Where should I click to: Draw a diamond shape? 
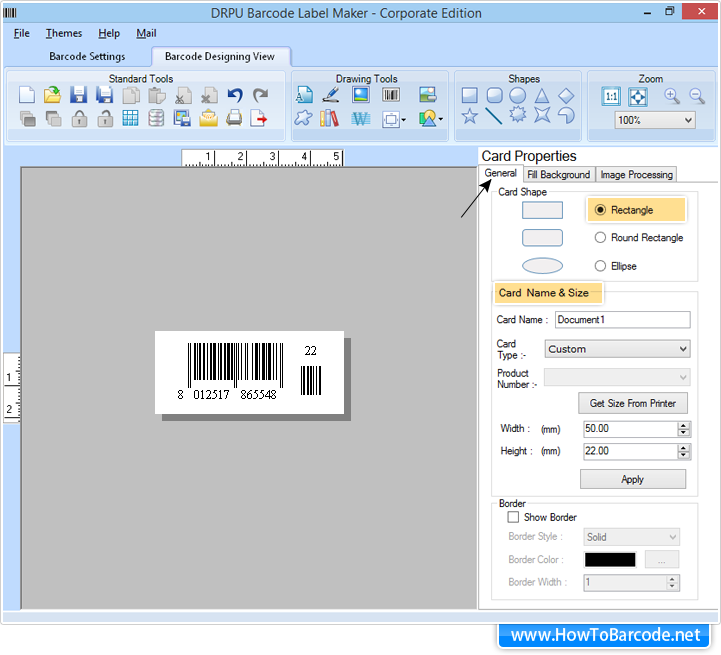point(566,96)
